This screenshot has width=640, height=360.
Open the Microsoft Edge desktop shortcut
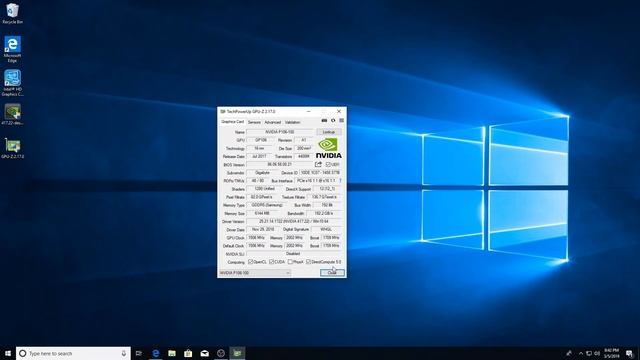12,49
